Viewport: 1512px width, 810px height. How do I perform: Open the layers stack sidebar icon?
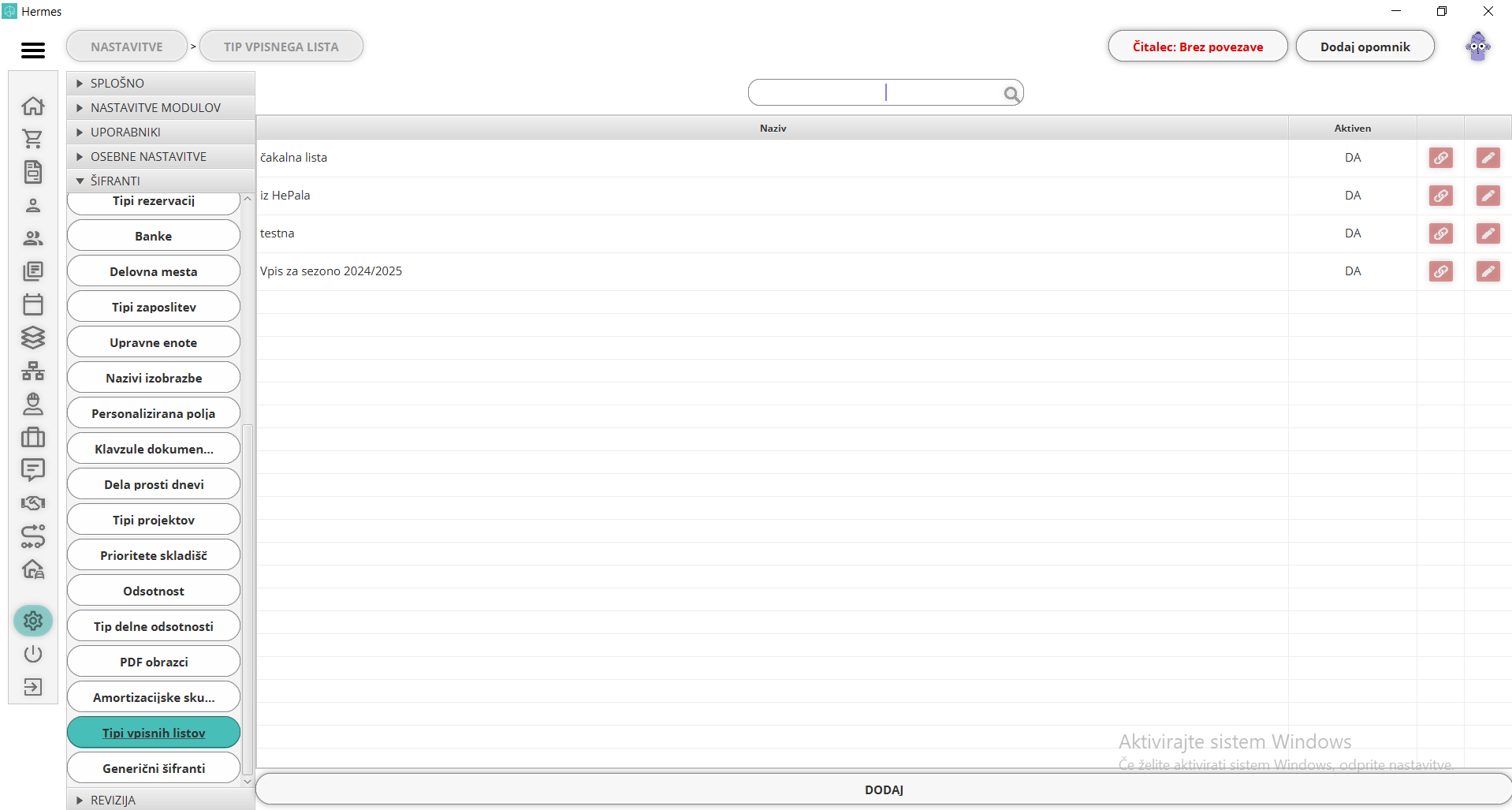tap(33, 338)
